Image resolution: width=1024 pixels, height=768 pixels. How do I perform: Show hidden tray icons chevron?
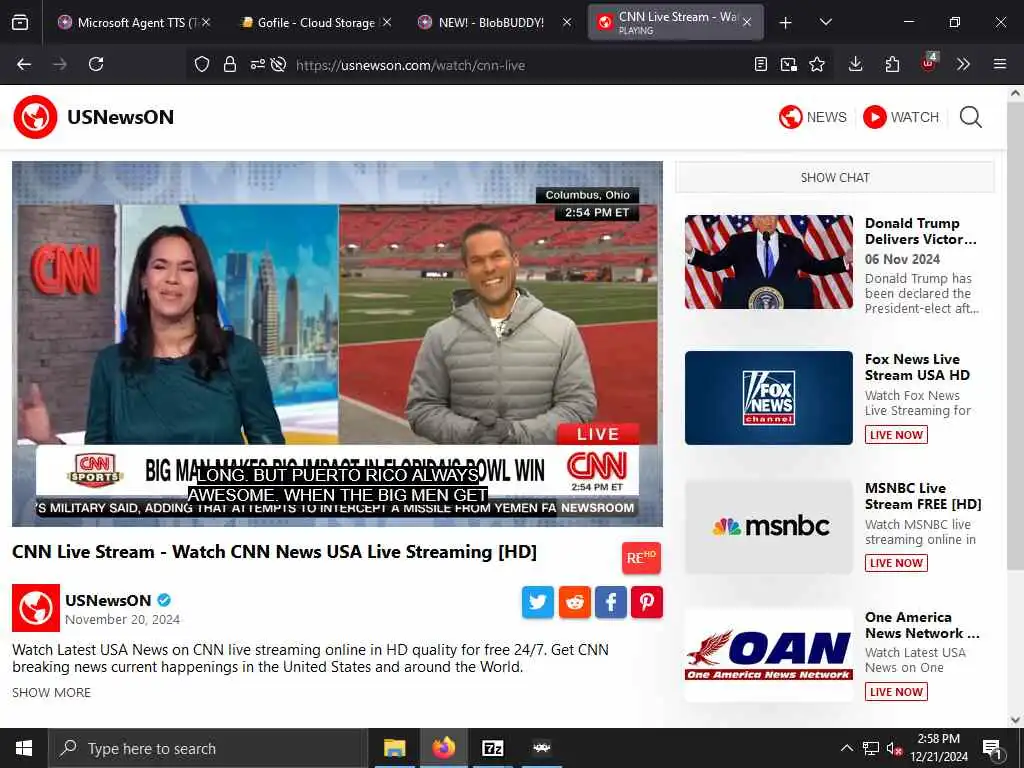pos(846,748)
